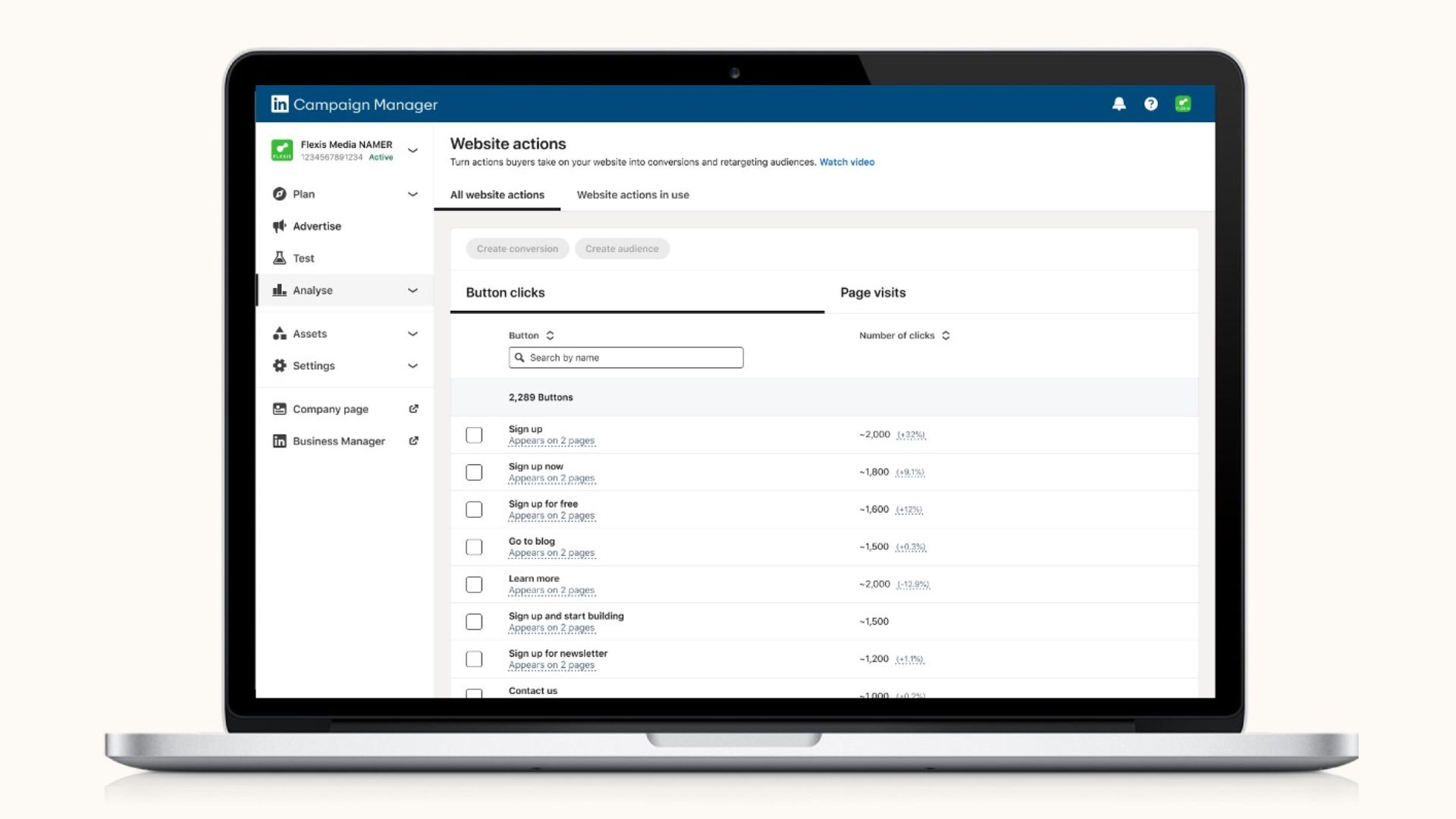Image resolution: width=1456 pixels, height=819 pixels.
Task: Select the checkbox for Go to blog
Action: [474, 547]
